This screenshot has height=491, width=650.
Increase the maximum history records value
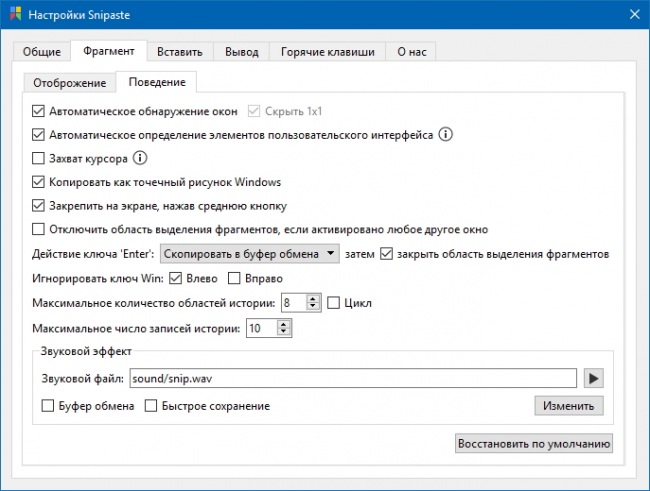(284, 324)
